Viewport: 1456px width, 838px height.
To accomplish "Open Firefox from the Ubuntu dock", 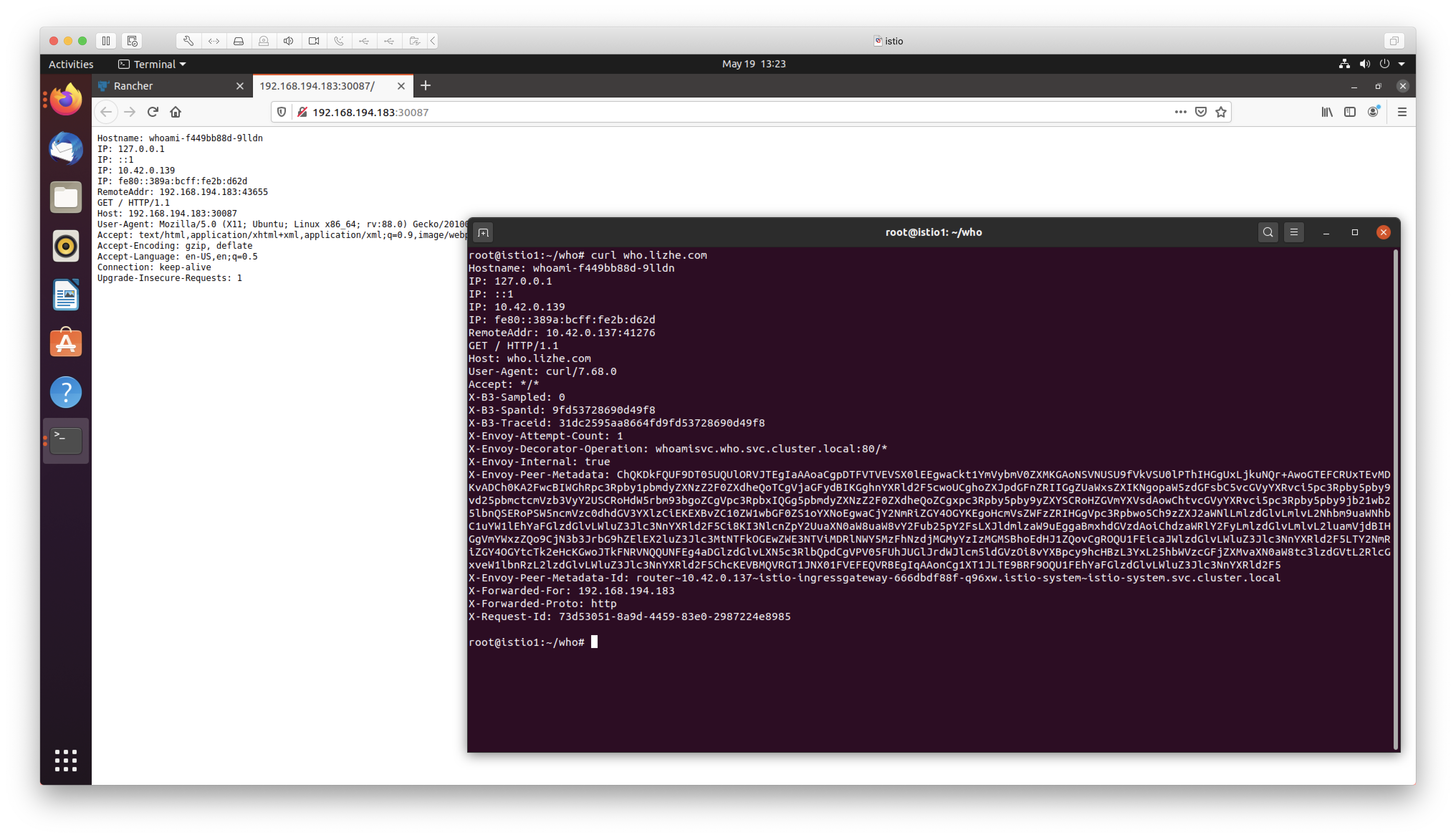I will click(66, 100).
